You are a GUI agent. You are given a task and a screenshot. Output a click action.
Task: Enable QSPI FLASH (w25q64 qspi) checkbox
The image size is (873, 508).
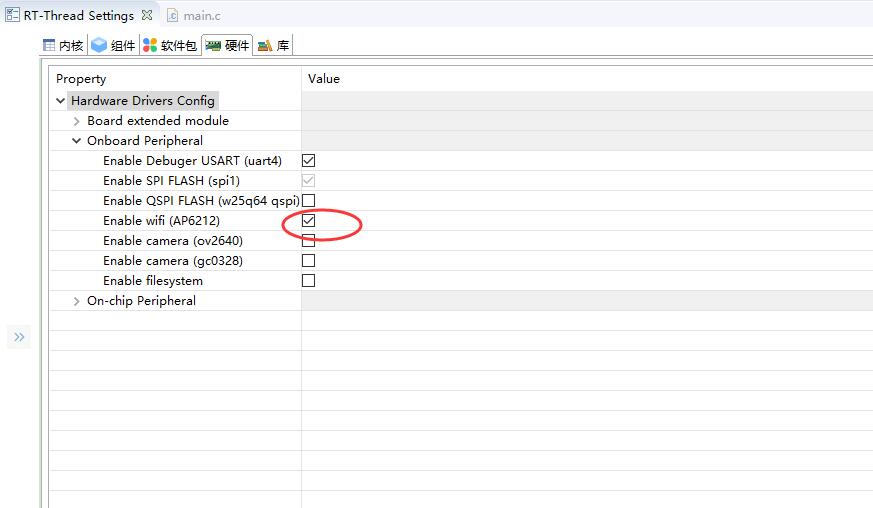tap(308, 201)
